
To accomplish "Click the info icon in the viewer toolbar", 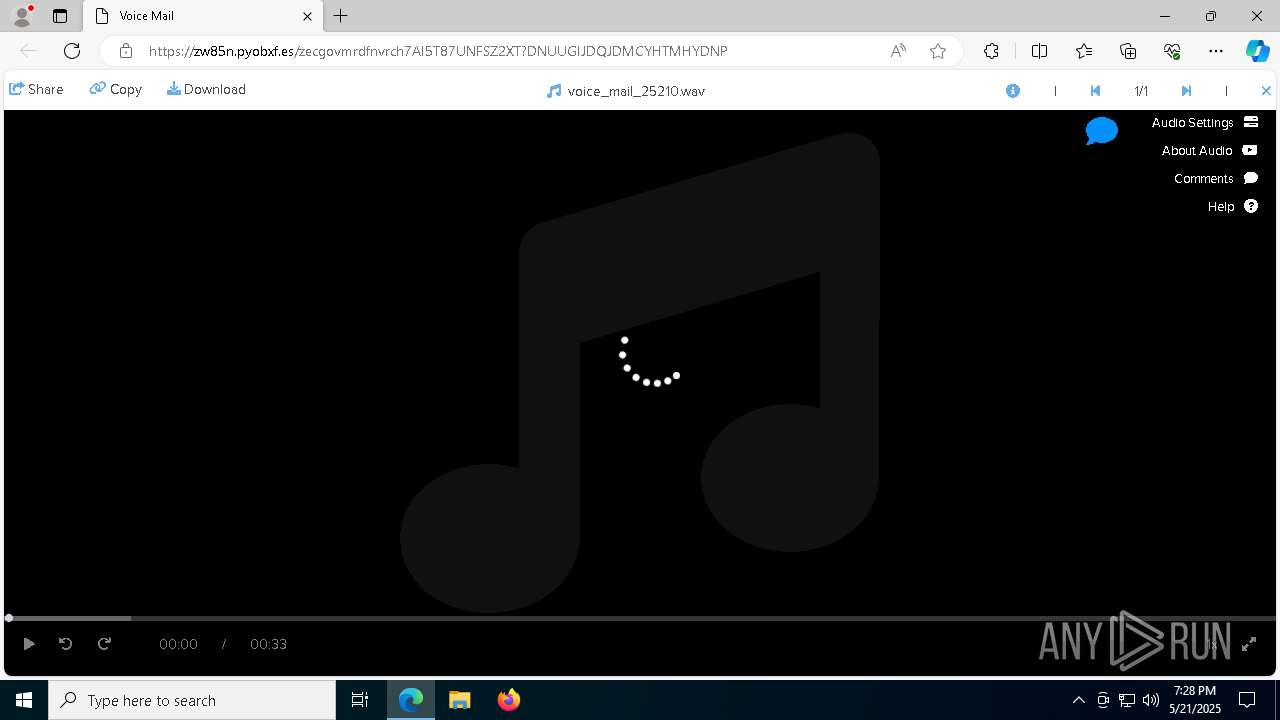I will click(1013, 91).
